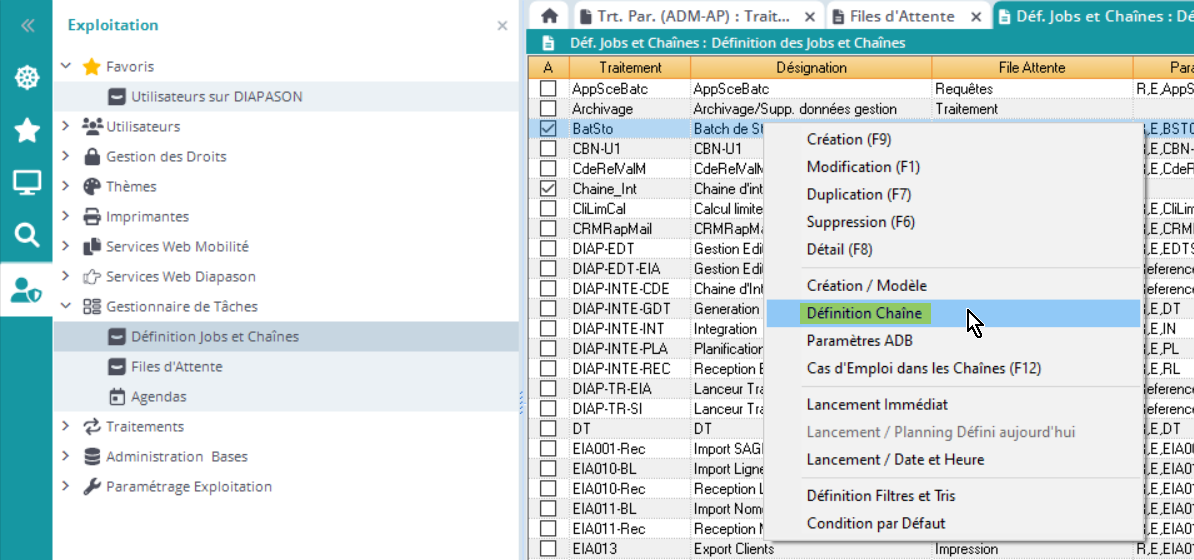The height and width of the screenshot is (560, 1194).
Task: Close the Exploitation panel with X
Action: click(x=502, y=26)
